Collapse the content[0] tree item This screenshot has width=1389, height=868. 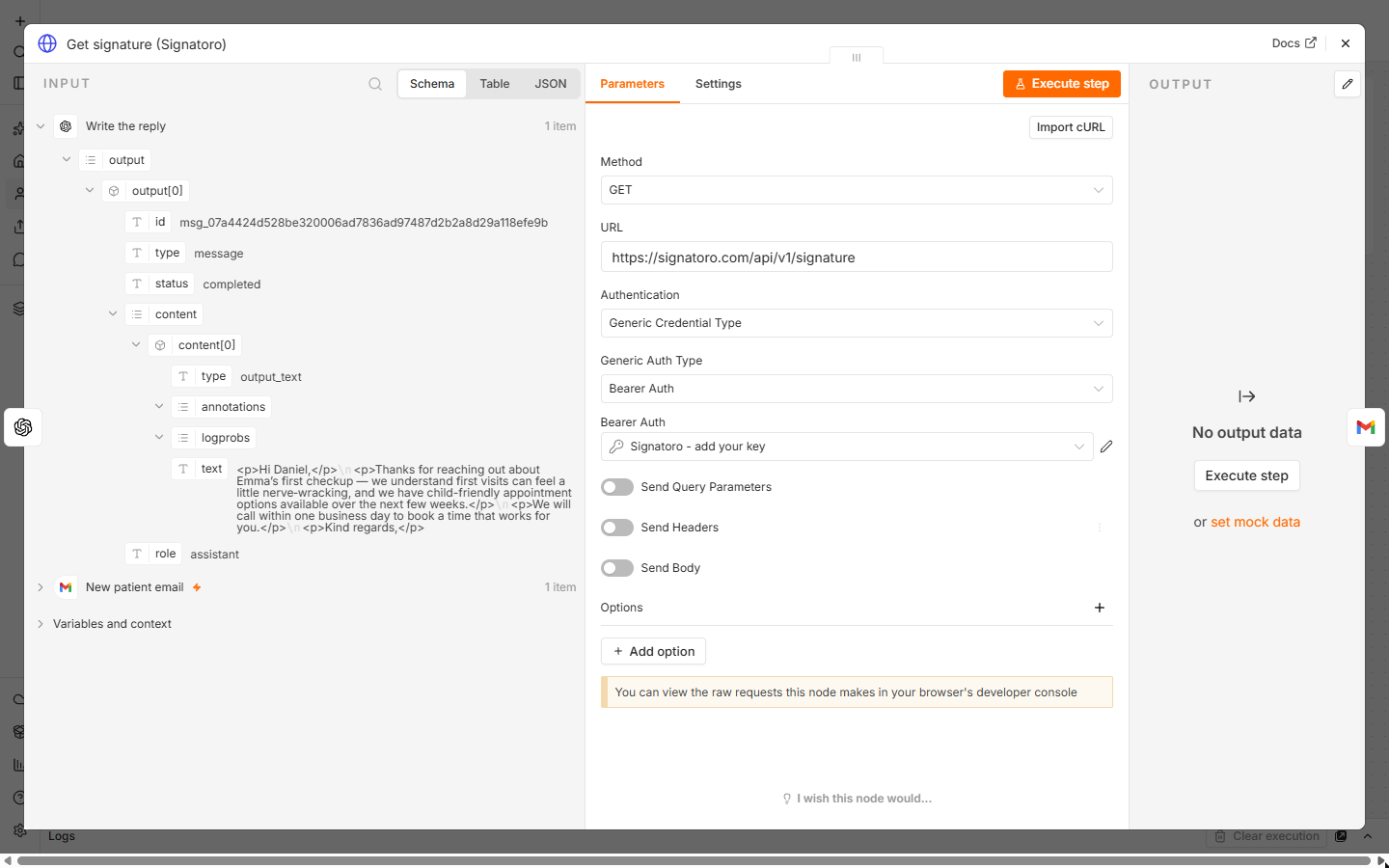click(136, 345)
